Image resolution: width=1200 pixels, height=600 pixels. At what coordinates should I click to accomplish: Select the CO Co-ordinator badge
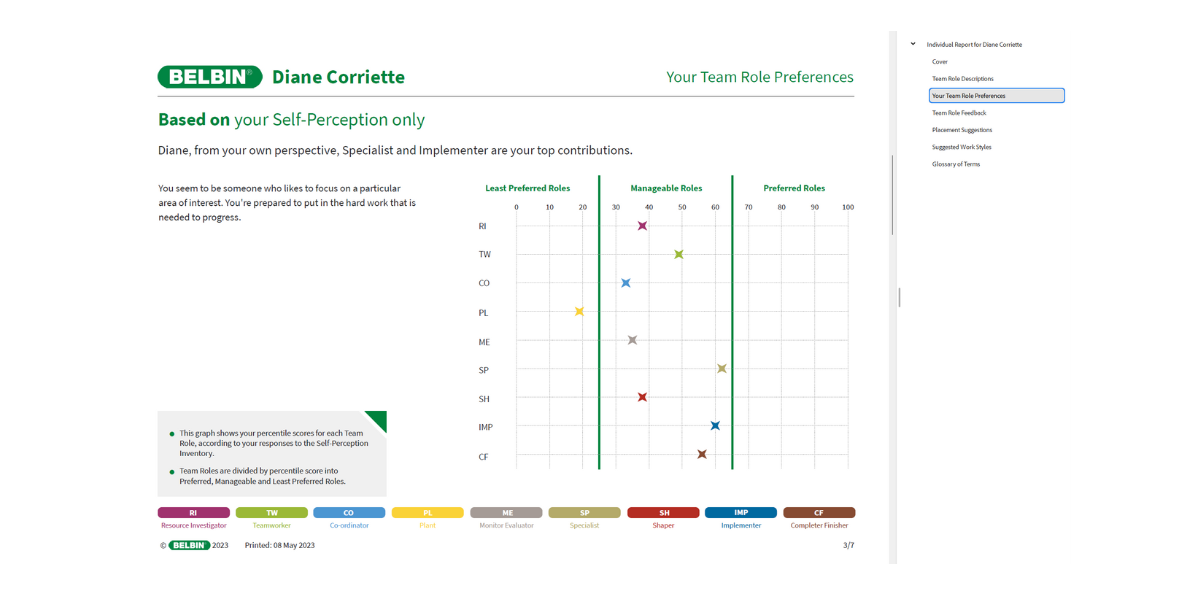349,512
